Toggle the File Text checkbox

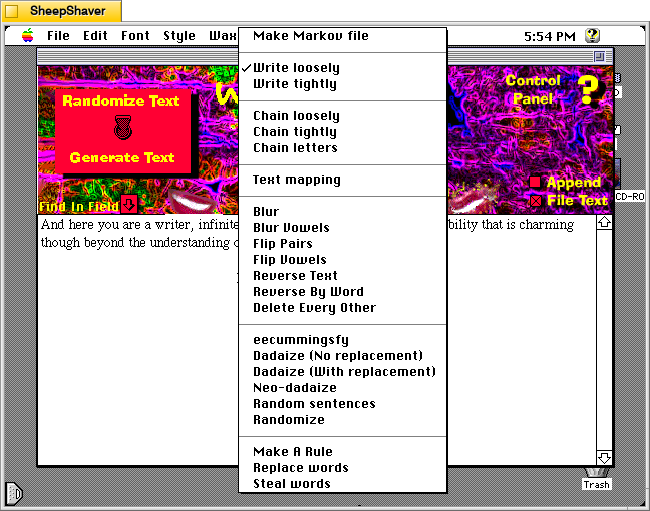536,201
